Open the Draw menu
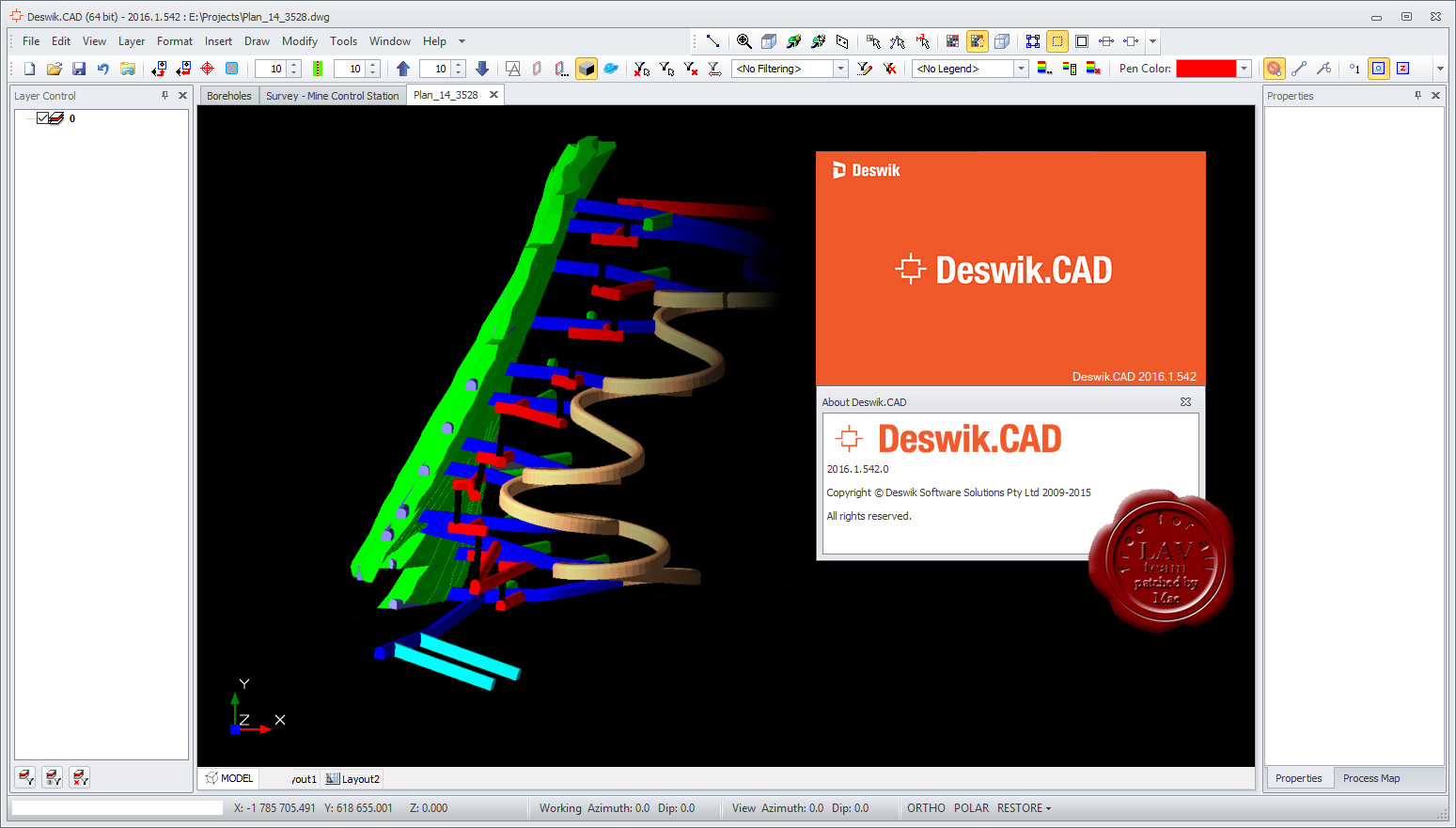Viewport: 1456px width, 828px height. pos(257,41)
